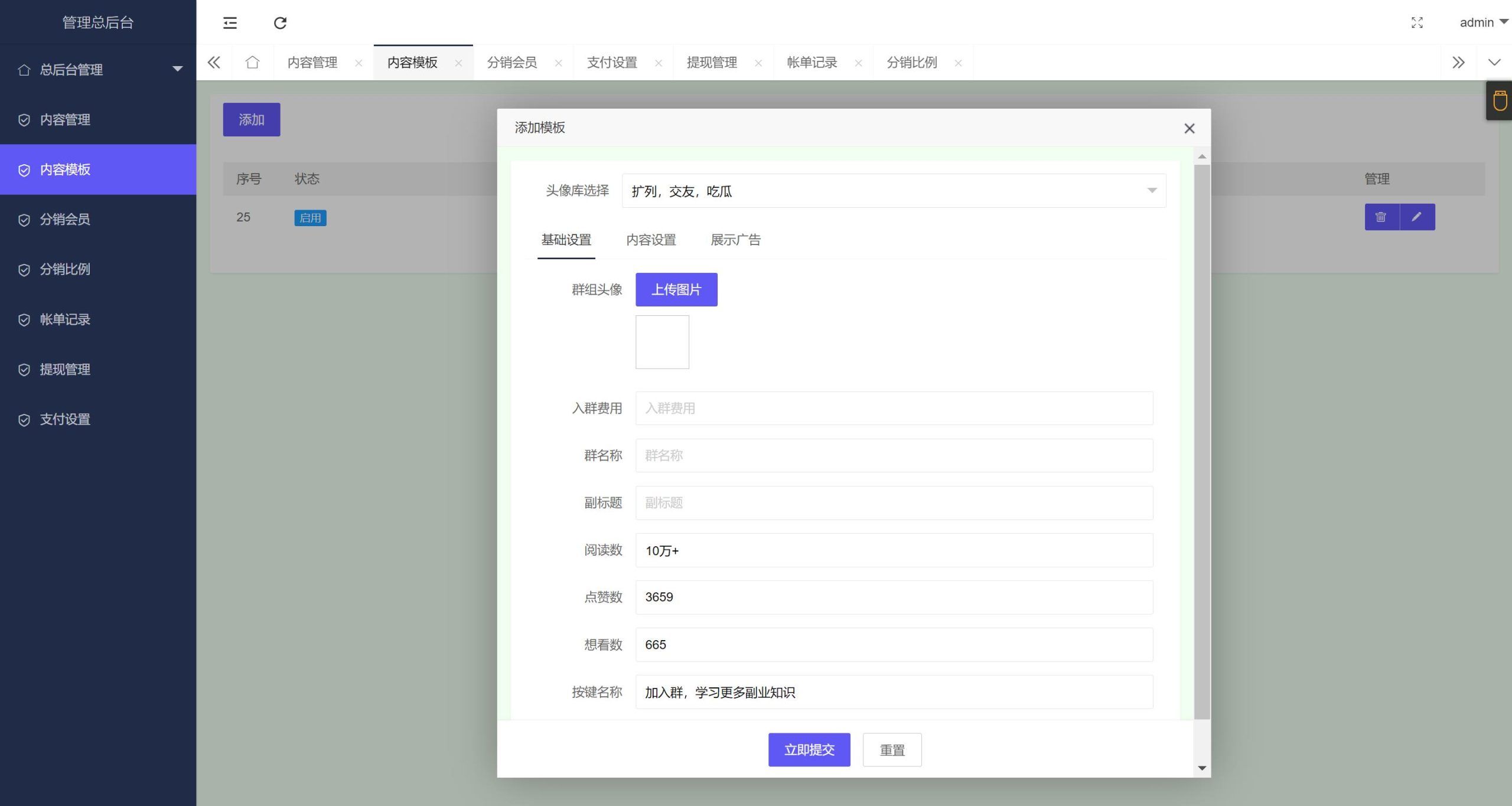
Task: Collapse the sidebar with the hamburger icon
Action: pyautogui.click(x=229, y=22)
